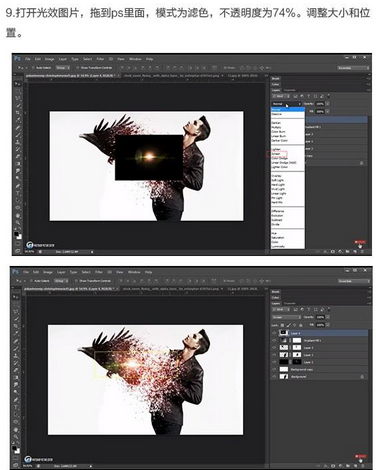Screen dimensions: 376x470
Task: Click the Ps logo in lower Photoshop window
Action: click(x=15, y=272)
